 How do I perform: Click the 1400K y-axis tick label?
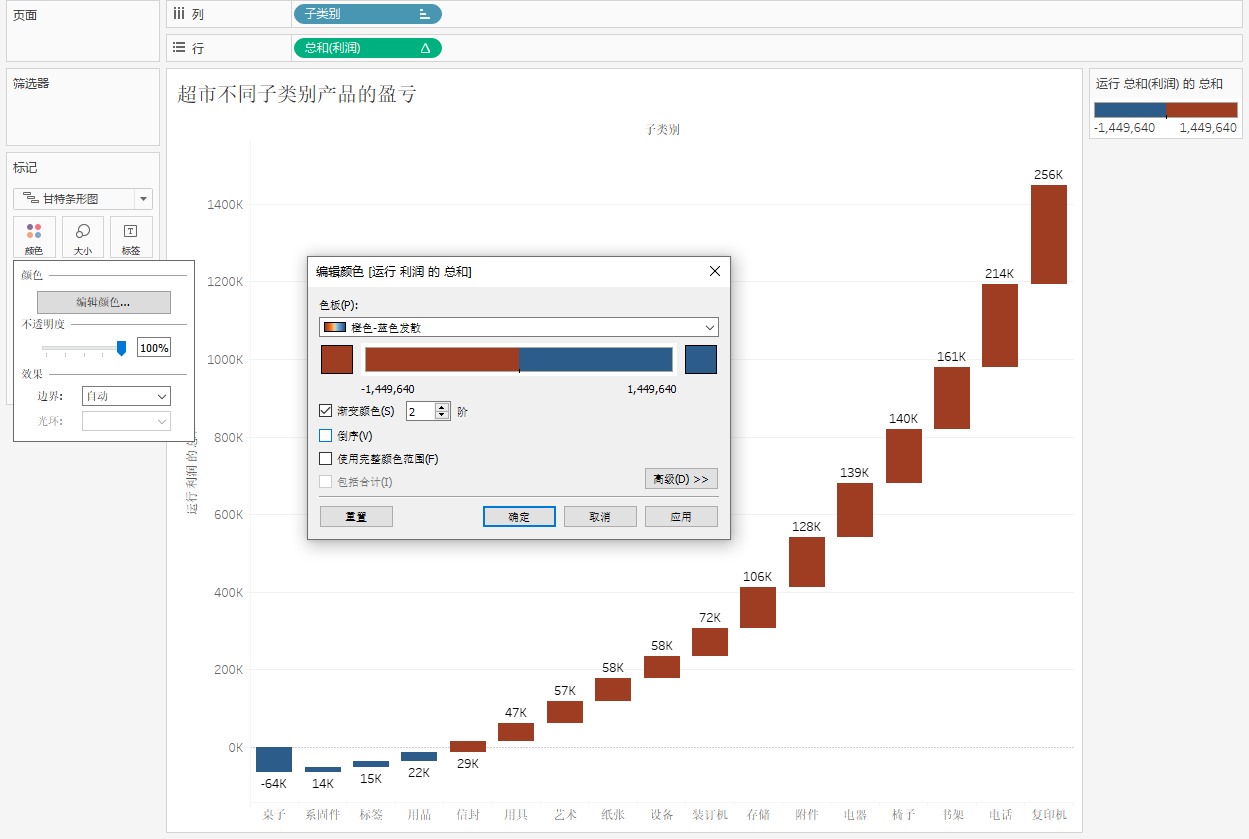[x=225, y=204]
